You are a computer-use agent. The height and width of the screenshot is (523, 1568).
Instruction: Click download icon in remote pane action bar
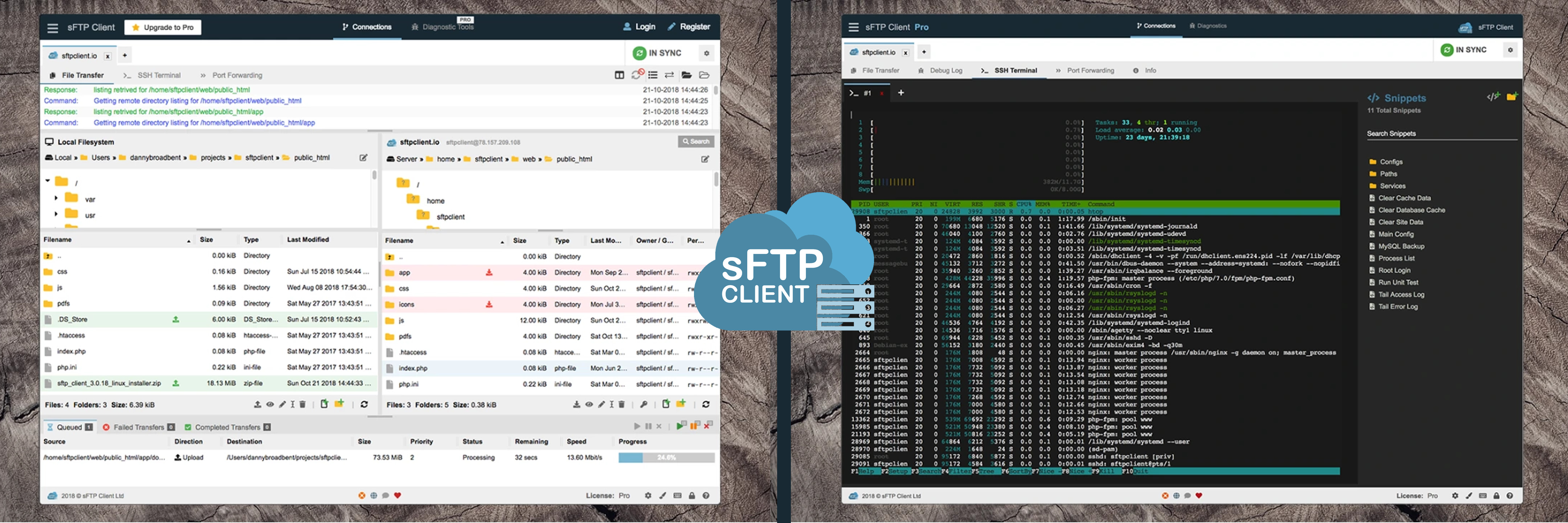(576, 404)
